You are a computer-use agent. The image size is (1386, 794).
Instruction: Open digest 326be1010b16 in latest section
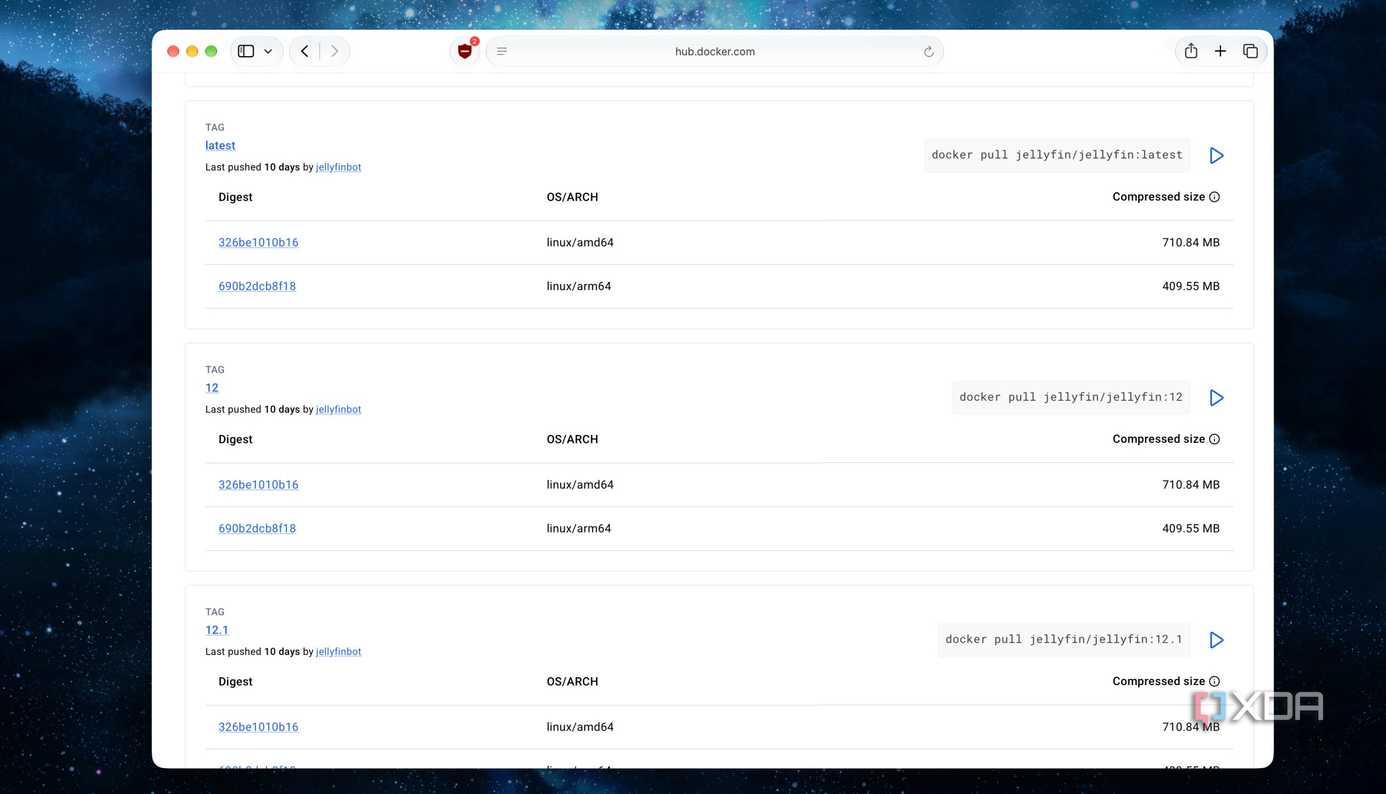point(258,242)
